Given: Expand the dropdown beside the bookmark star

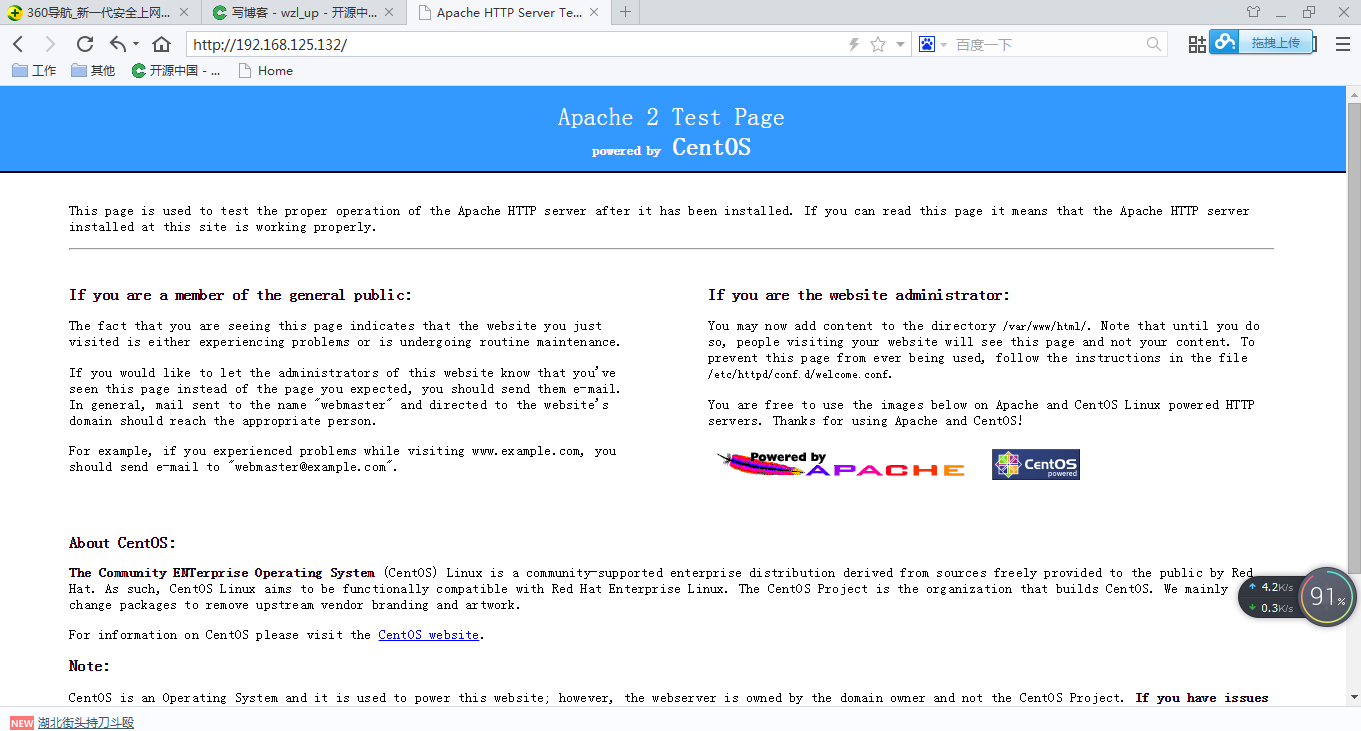Looking at the screenshot, I should [x=898, y=43].
